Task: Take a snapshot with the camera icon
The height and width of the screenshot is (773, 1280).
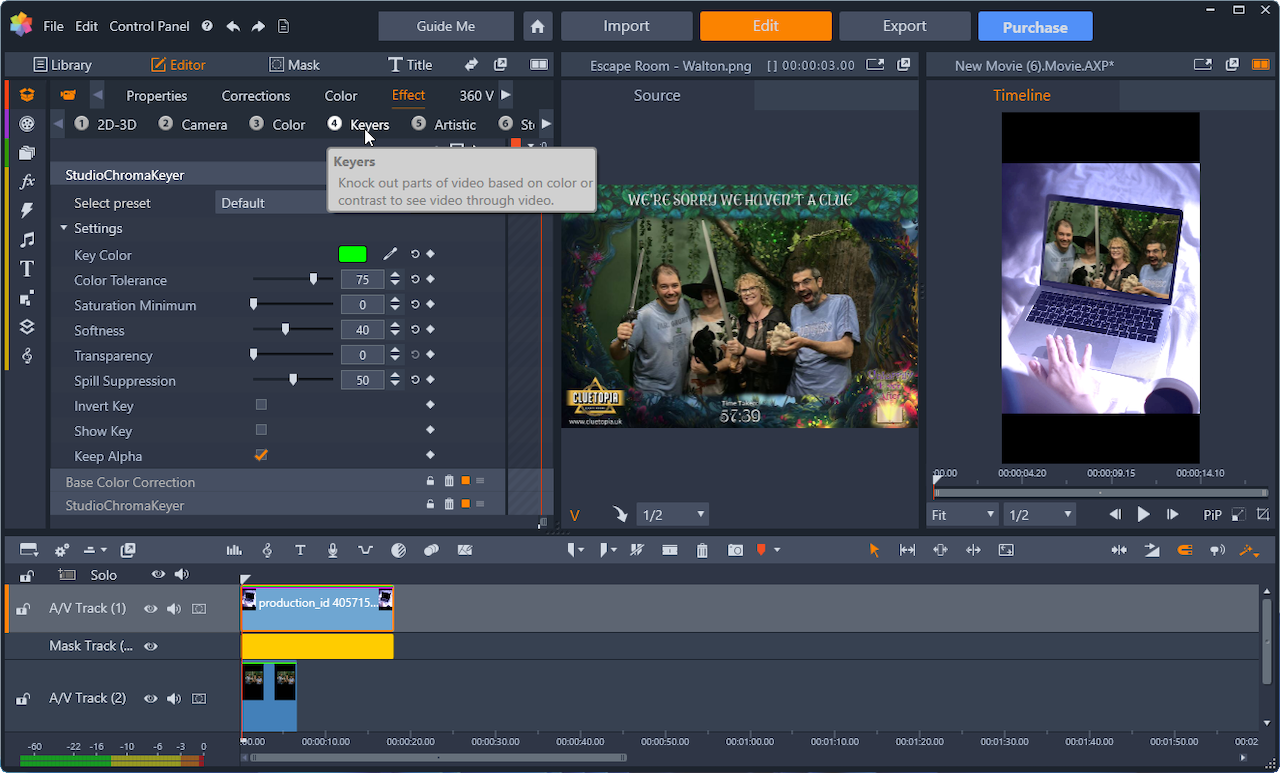Action: tap(735, 550)
